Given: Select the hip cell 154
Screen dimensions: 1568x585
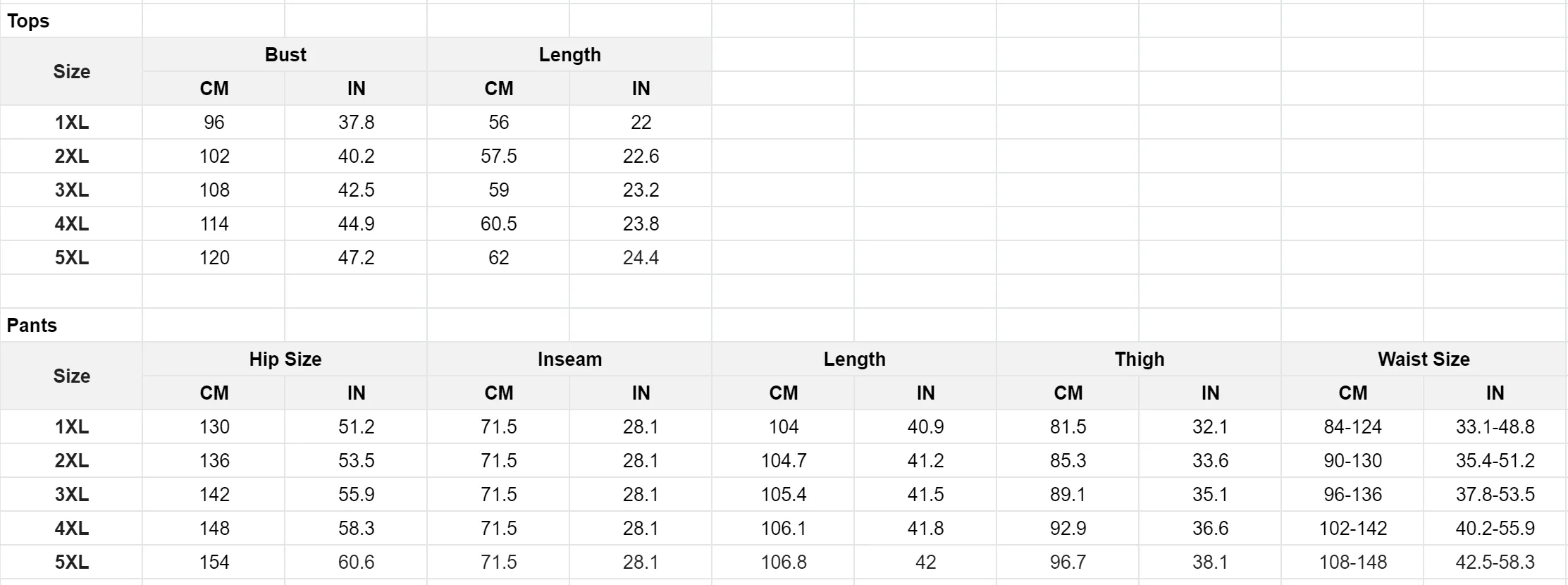Looking at the screenshot, I should [214, 562].
